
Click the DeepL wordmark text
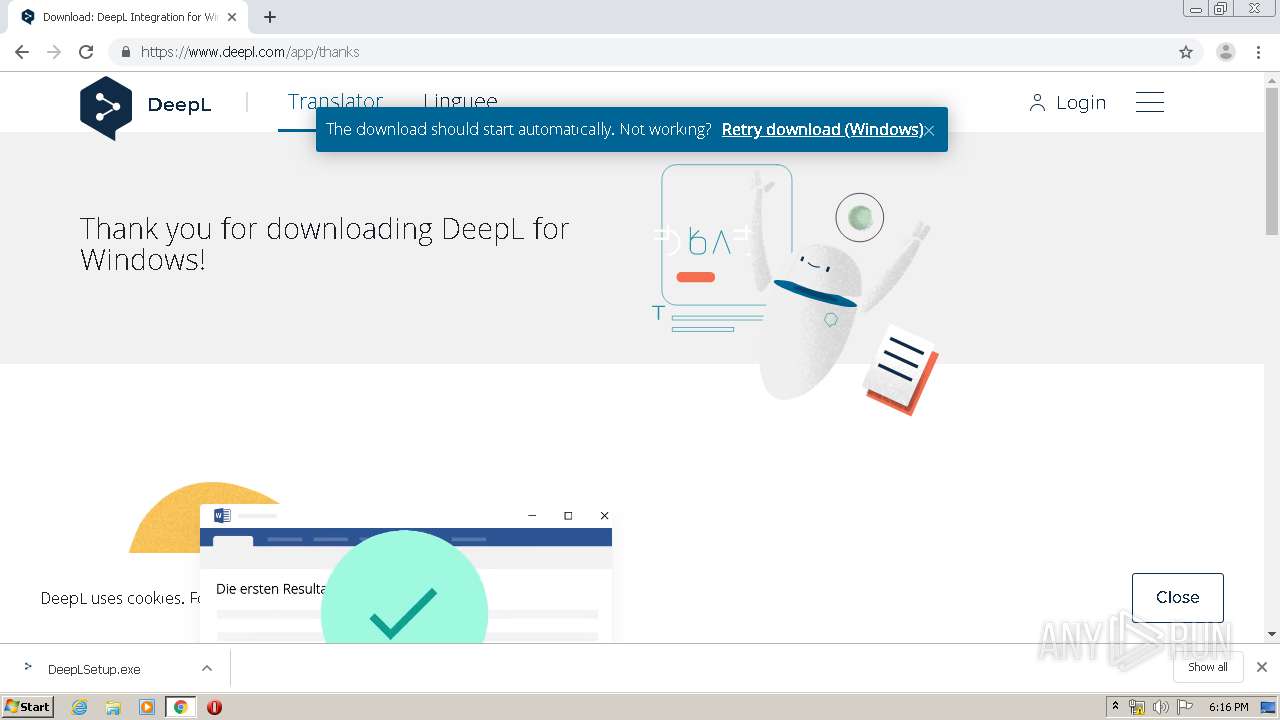[179, 104]
